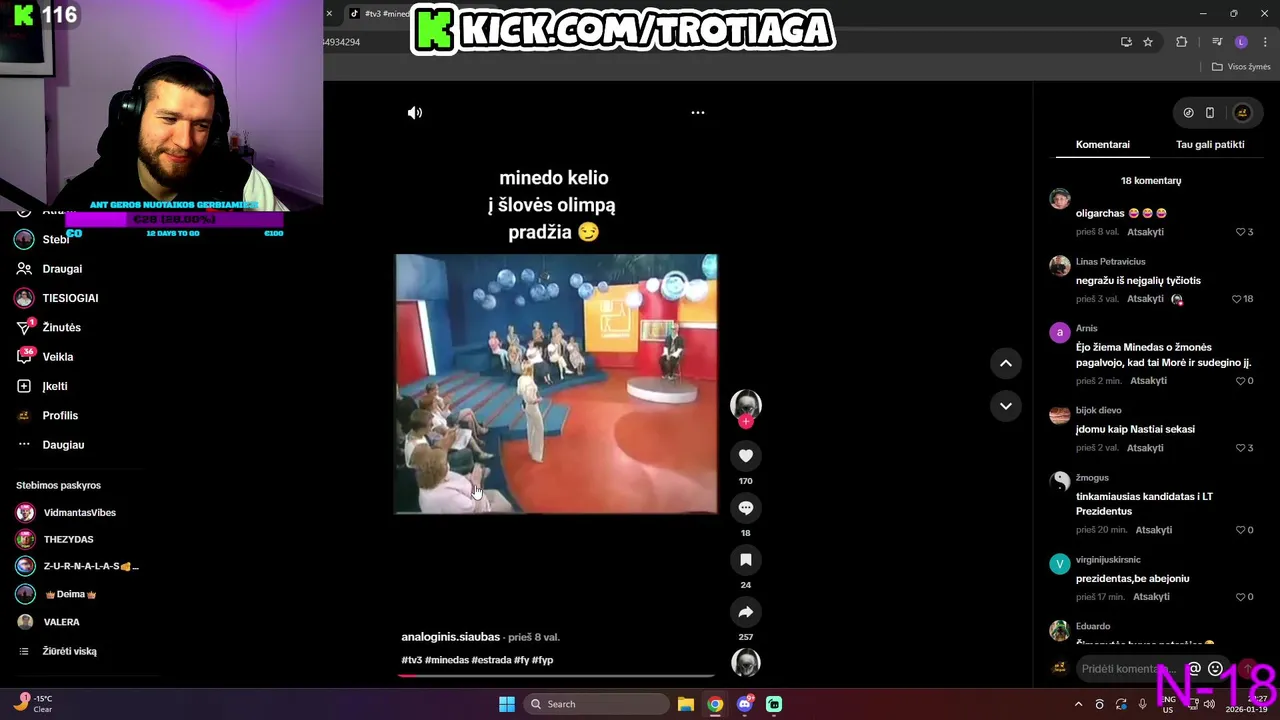The image size is (1280, 720).
Task: Switch to the Tau gali patikti tab
Action: coord(1210,144)
